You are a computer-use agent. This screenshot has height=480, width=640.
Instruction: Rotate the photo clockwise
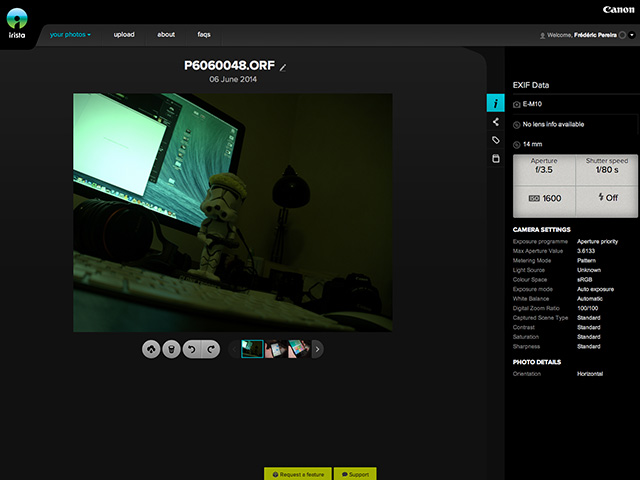(x=211, y=349)
